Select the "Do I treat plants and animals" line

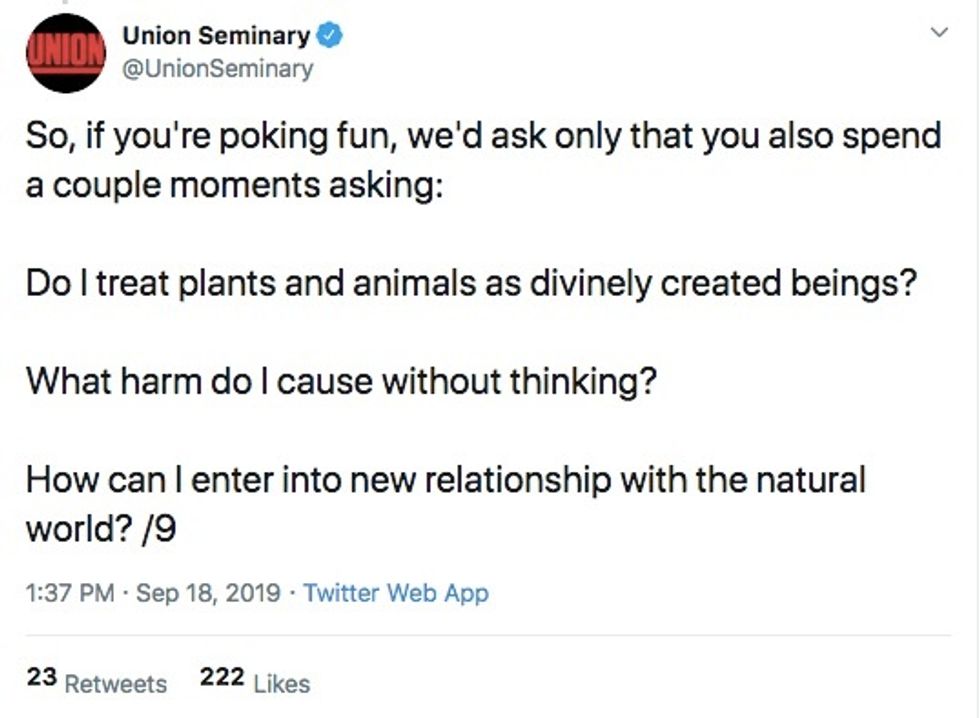click(x=471, y=283)
